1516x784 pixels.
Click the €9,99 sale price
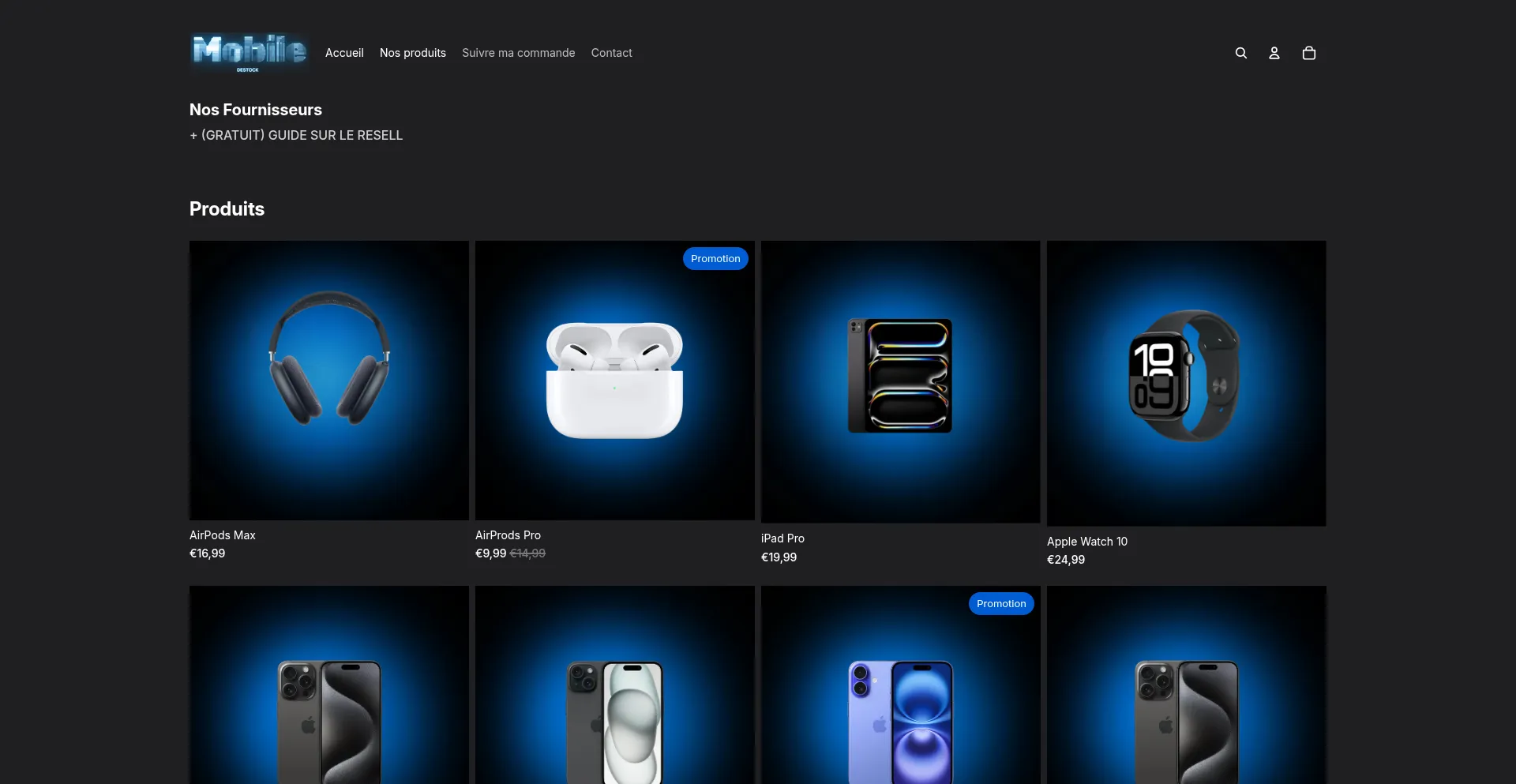(490, 553)
